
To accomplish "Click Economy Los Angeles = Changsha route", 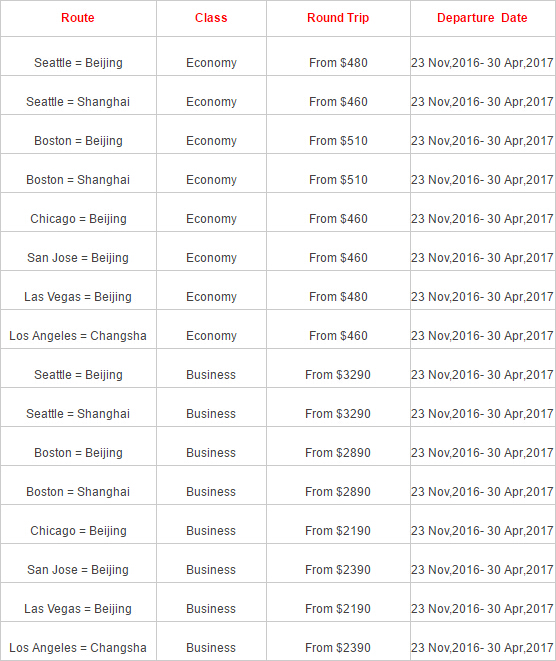I will pyautogui.click(x=78, y=336).
